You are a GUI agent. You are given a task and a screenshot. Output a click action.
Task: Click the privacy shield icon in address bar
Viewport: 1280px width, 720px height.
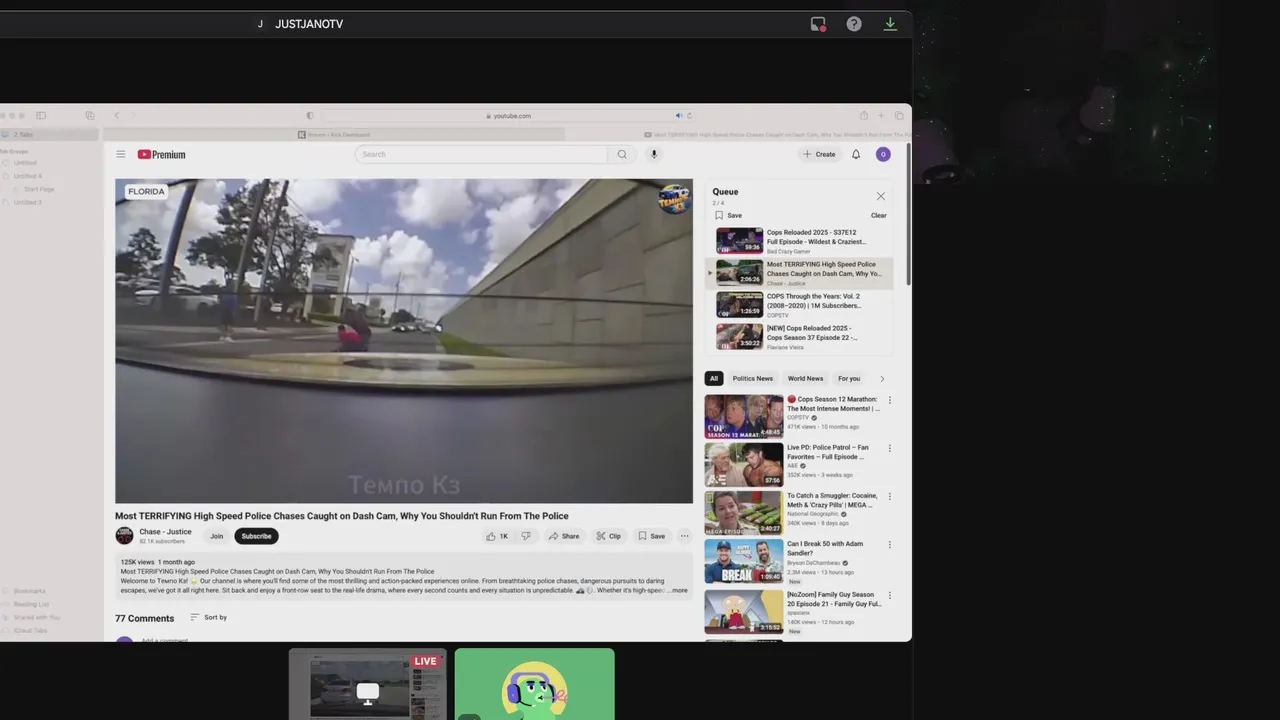[309, 116]
